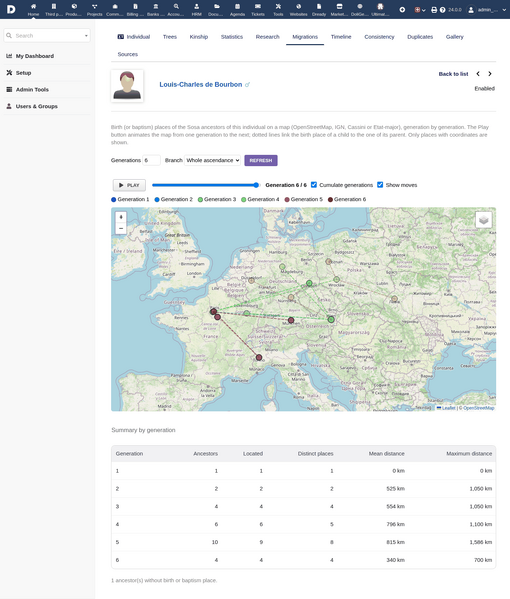
Task: Open the admin user menu
Action: [x=487, y=10]
